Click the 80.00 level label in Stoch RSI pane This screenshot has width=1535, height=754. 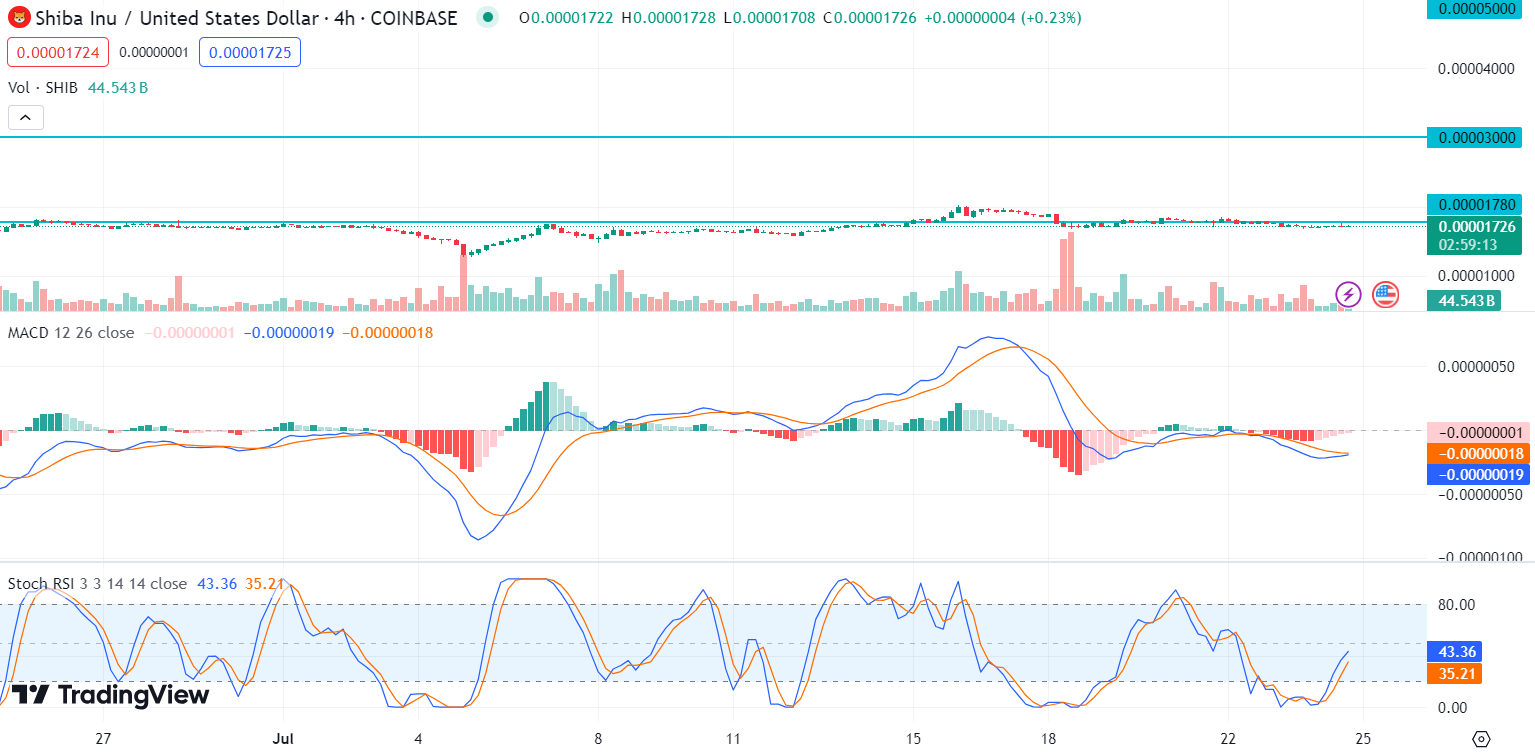(x=1457, y=604)
